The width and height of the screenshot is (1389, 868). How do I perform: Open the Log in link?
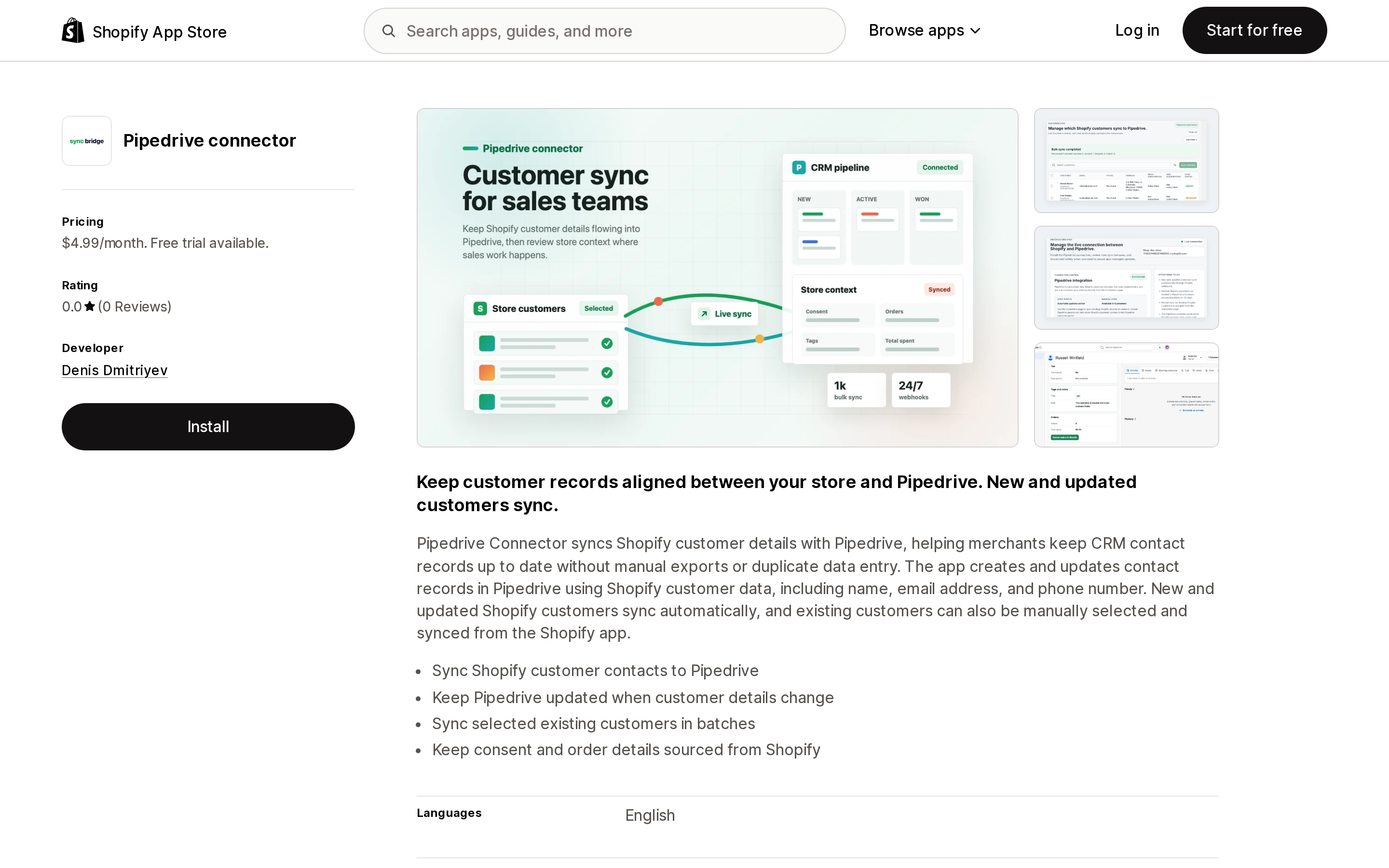(x=1137, y=30)
